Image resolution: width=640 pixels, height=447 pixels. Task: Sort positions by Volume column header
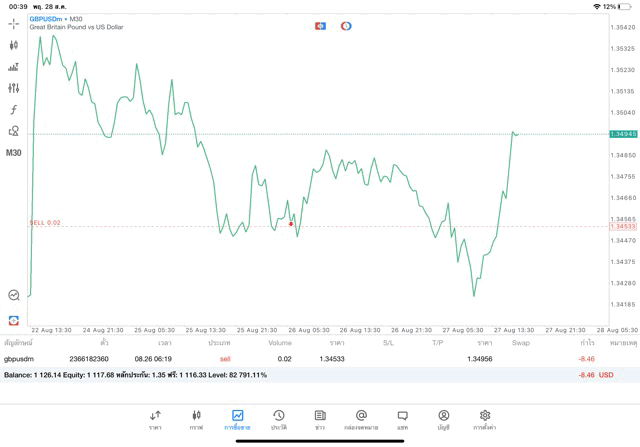point(280,343)
